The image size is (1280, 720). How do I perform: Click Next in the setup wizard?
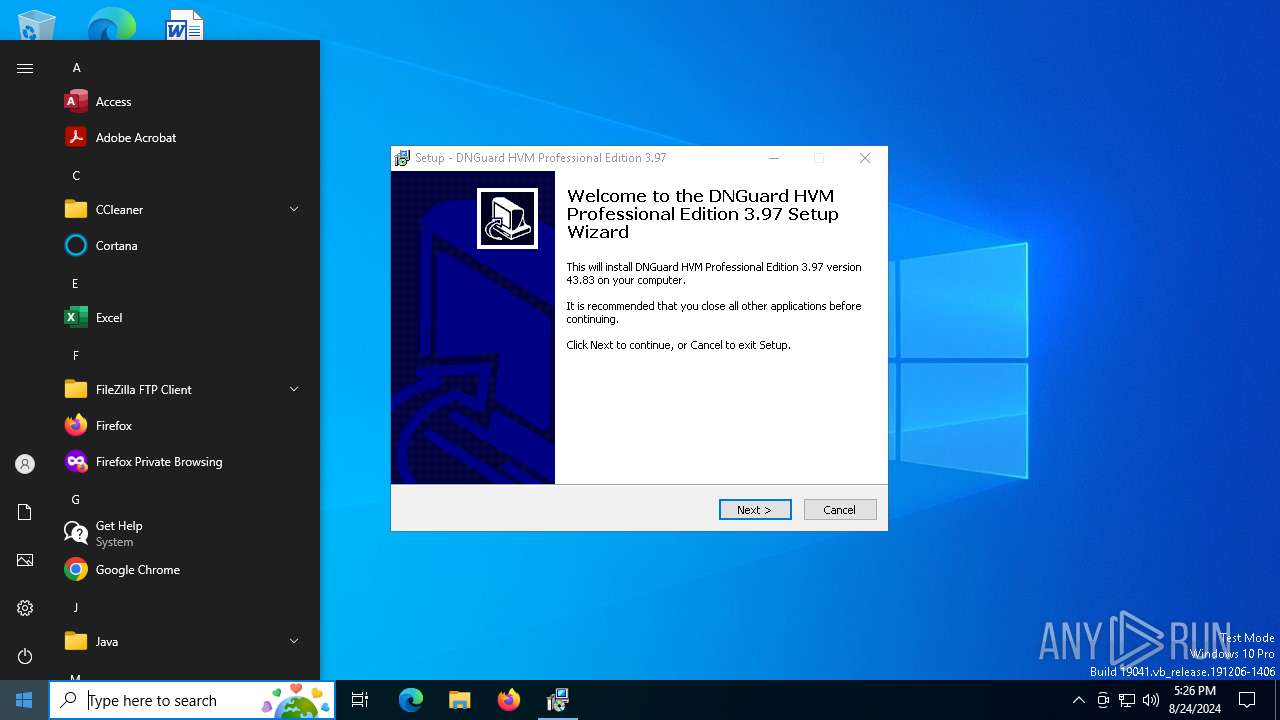(755, 510)
